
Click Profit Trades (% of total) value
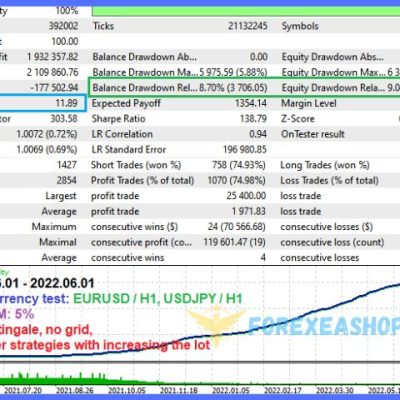click(x=236, y=180)
